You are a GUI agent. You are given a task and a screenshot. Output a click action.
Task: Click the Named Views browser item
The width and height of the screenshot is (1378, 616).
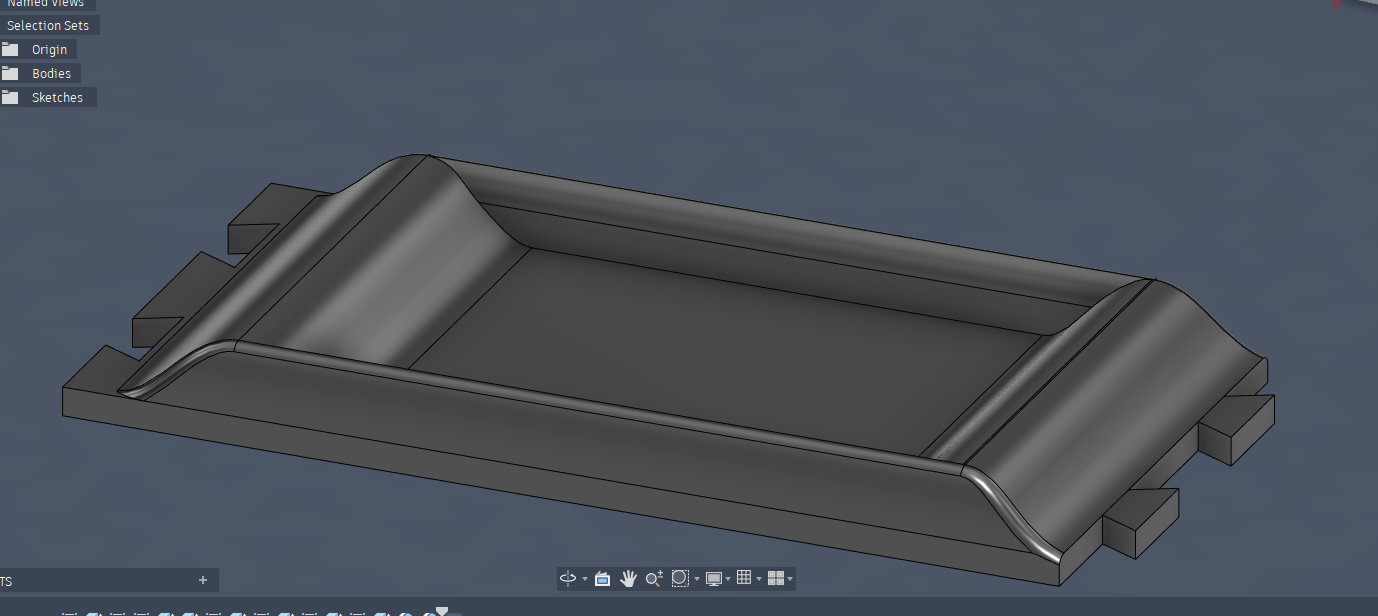click(46, 4)
